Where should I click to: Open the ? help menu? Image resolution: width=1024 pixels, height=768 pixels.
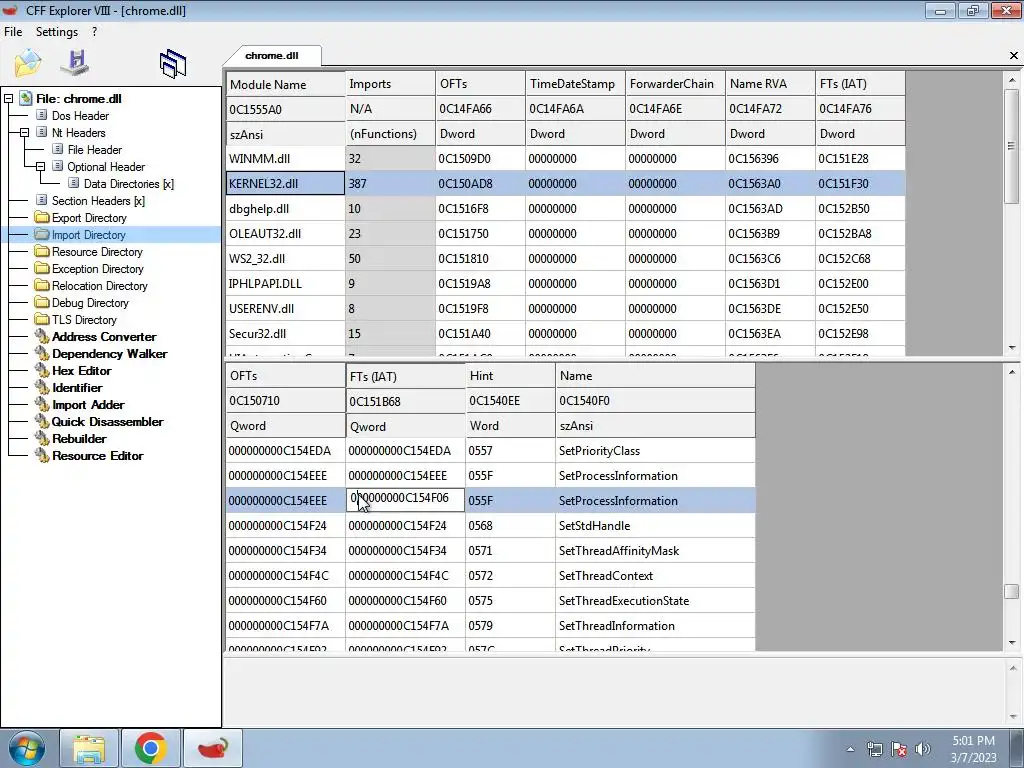[x=95, y=31]
